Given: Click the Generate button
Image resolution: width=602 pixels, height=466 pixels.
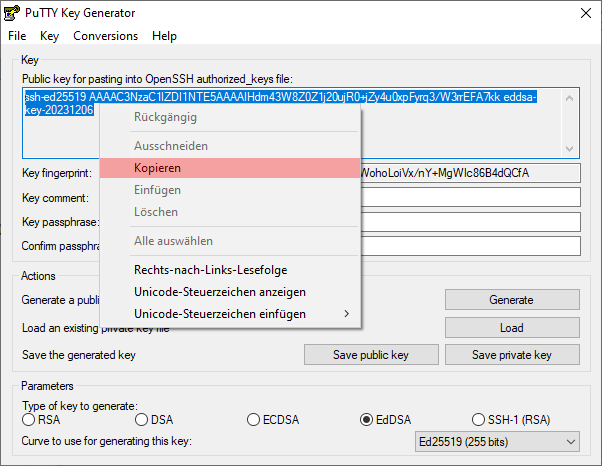Looking at the screenshot, I should pos(512,300).
